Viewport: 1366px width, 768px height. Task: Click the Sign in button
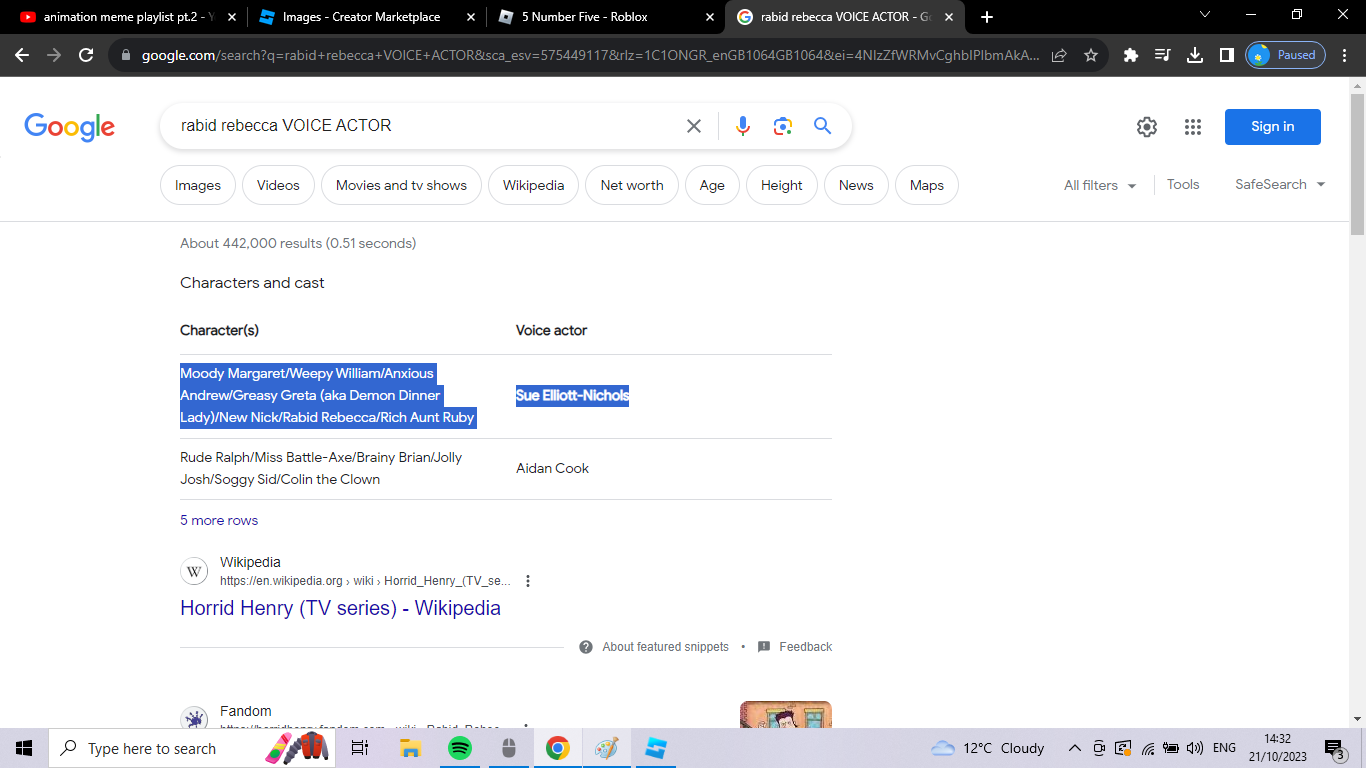pos(1273,127)
